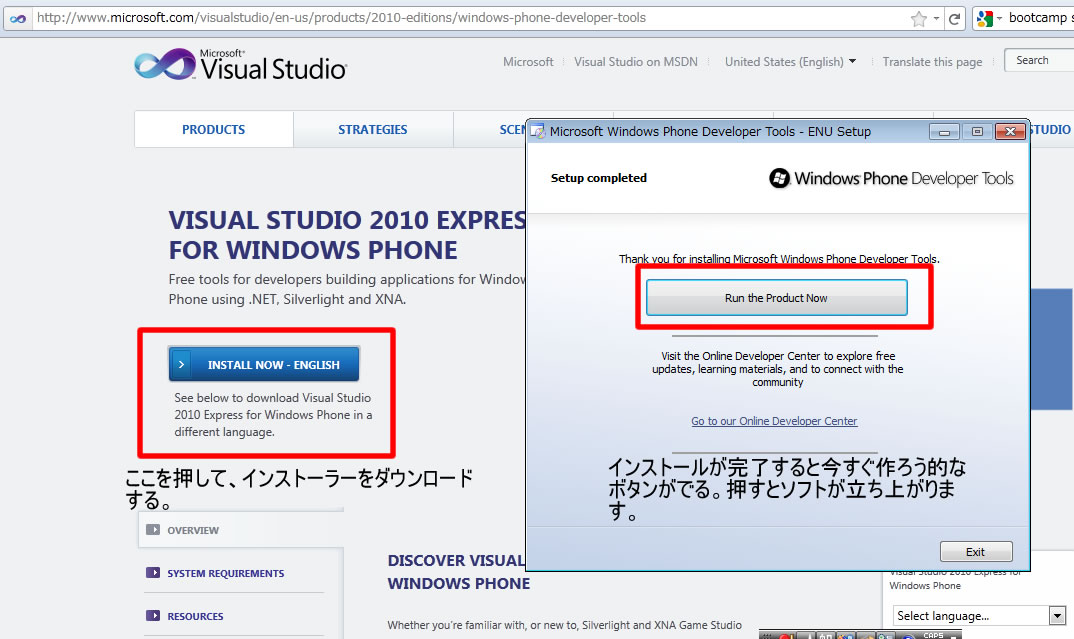Screen dimensions: 1074x639
Task: Close the Developer Tools setup dialog
Action: pos(1010,131)
